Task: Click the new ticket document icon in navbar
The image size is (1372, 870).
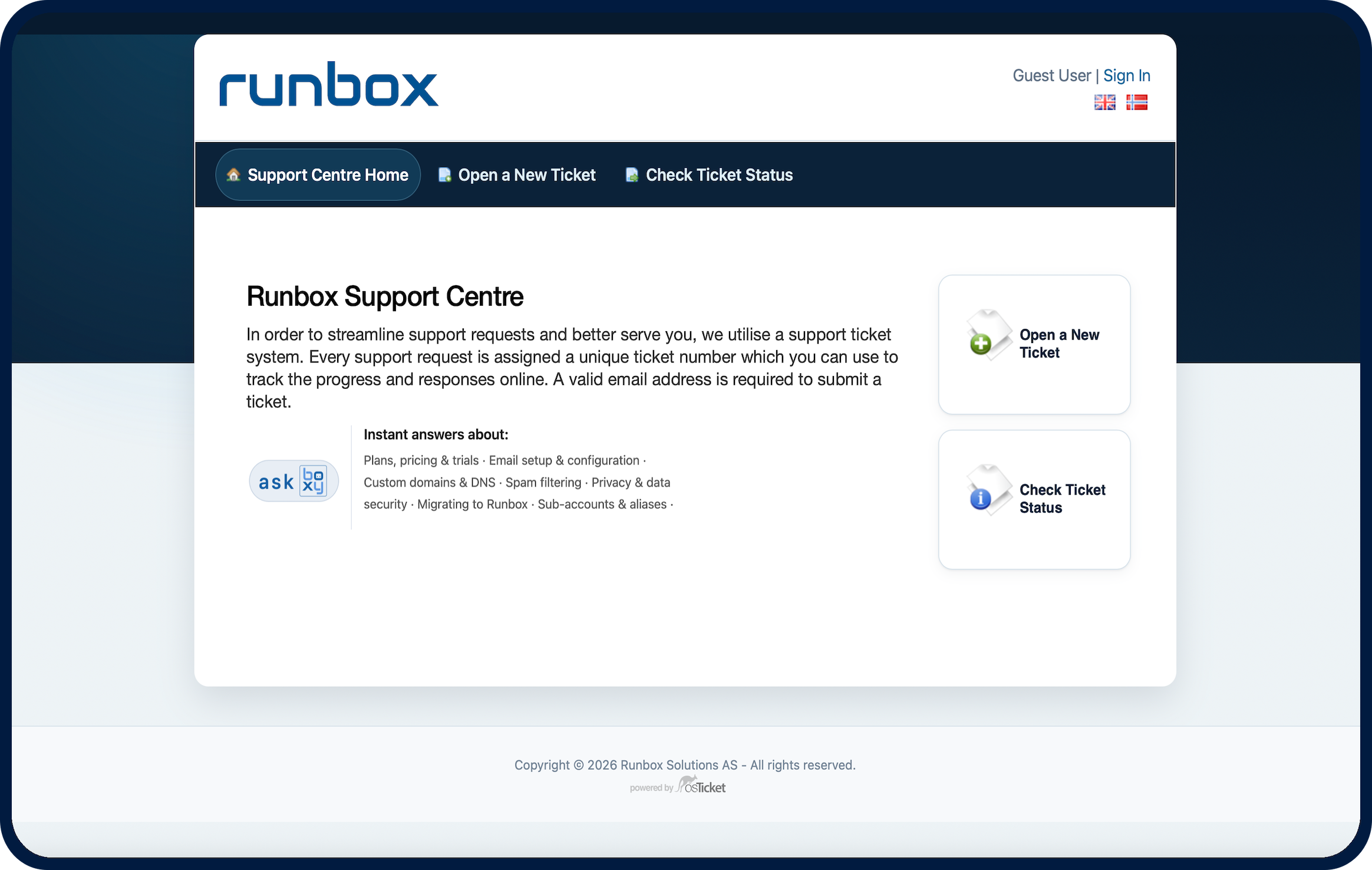Action: click(444, 175)
